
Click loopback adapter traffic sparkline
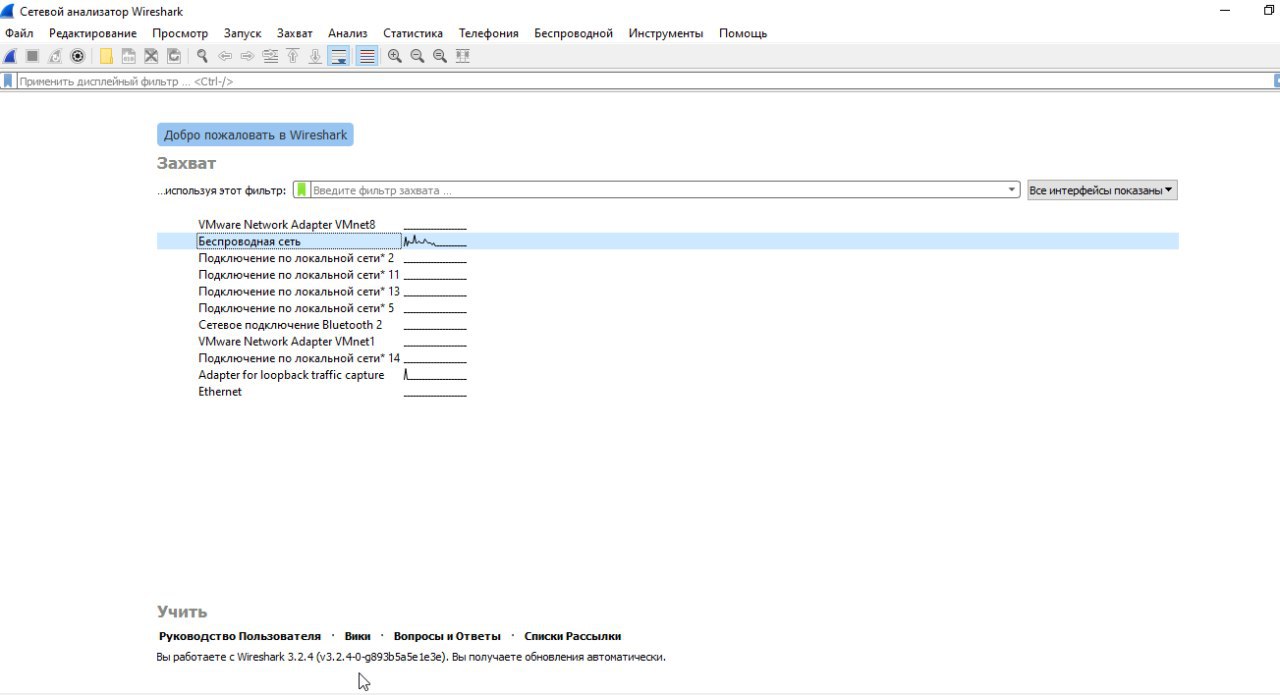[x=435, y=375]
